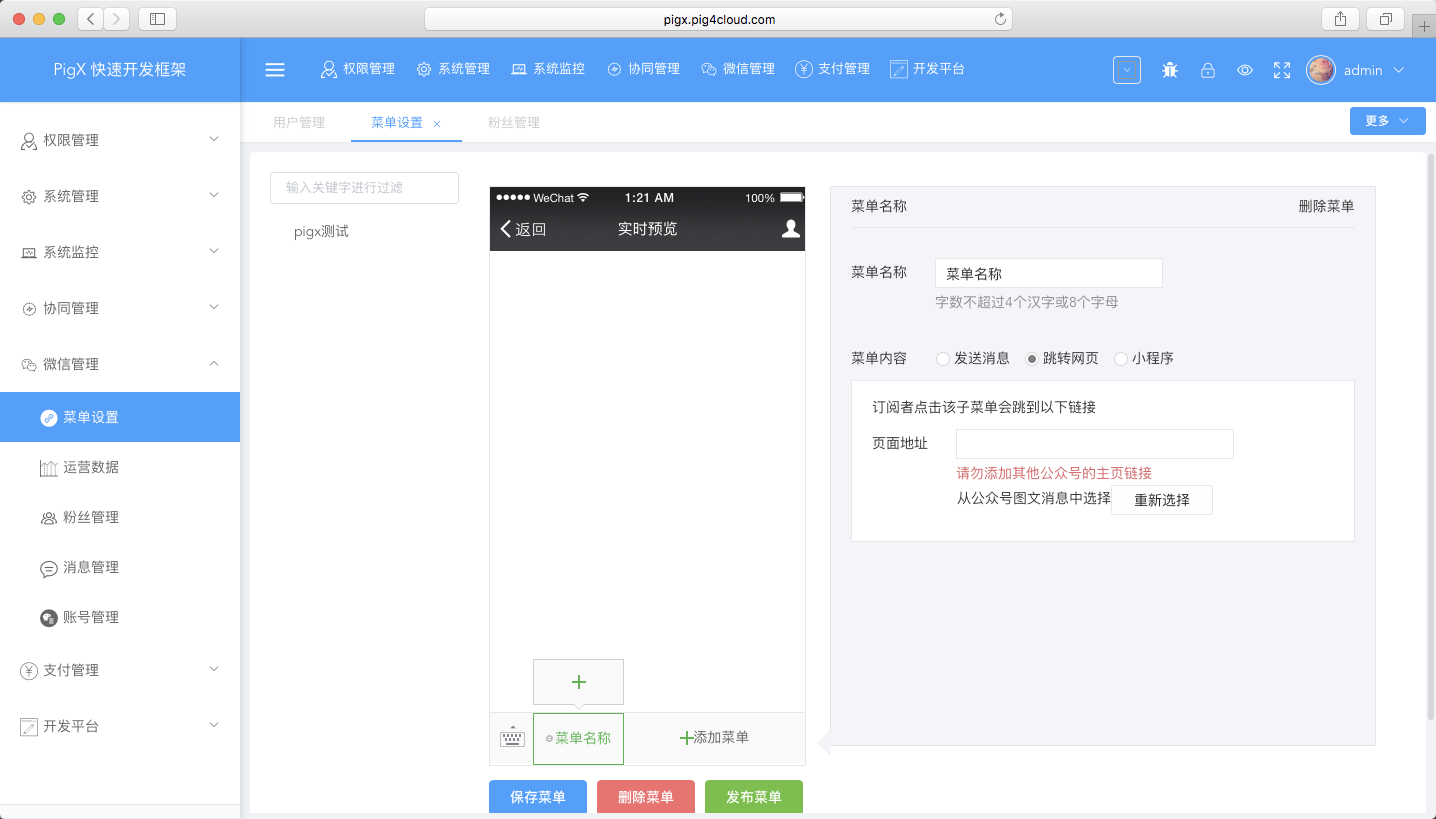This screenshot has width=1436, height=819.
Task: Click the eye theme preview icon
Action: pyautogui.click(x=1245, y=70)
